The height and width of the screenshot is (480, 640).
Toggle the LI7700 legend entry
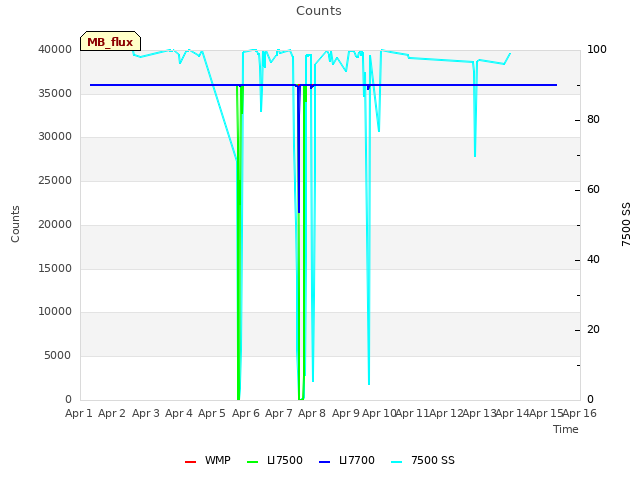347,460
